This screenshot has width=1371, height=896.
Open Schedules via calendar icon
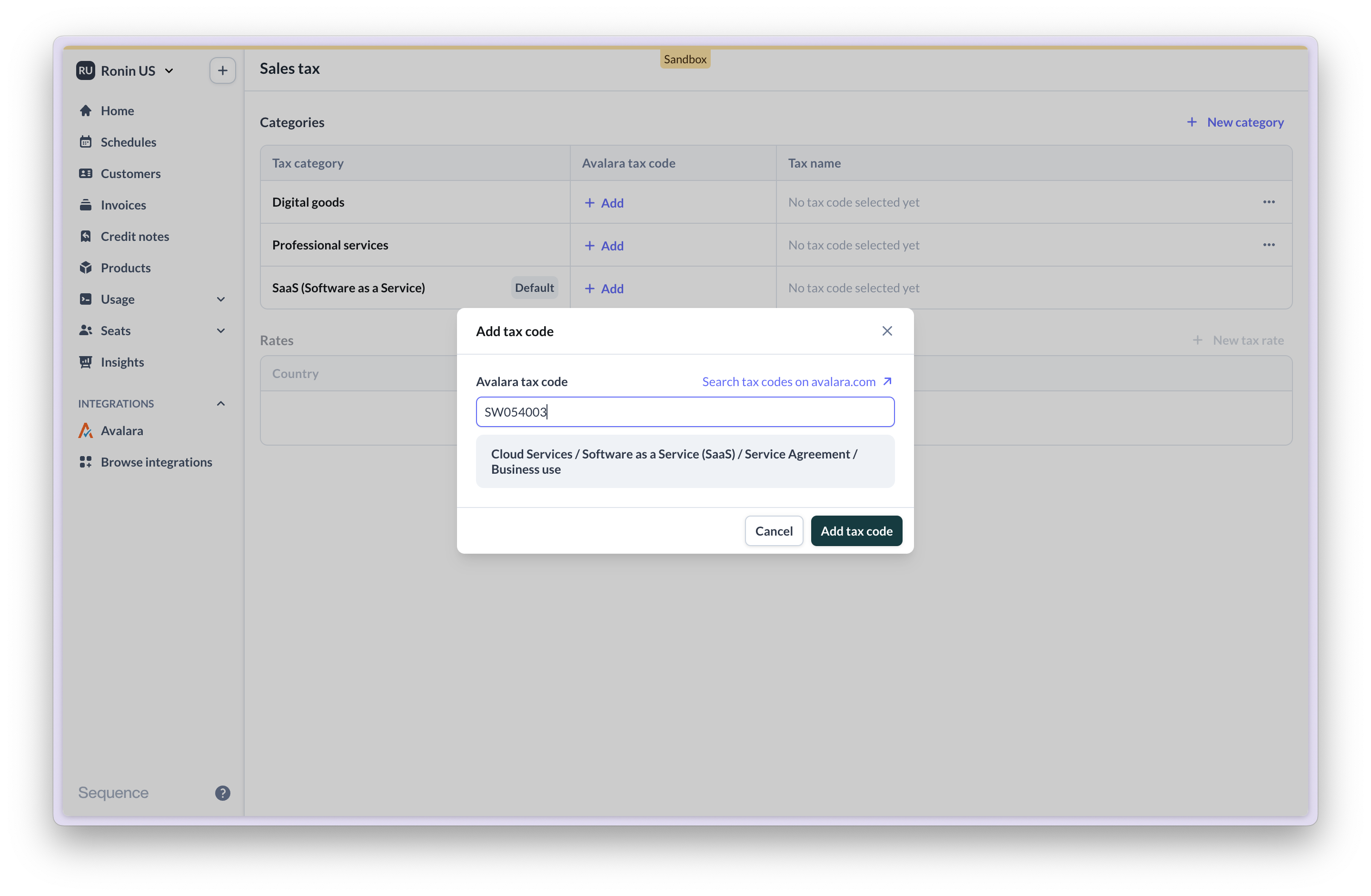click(86, 142)
